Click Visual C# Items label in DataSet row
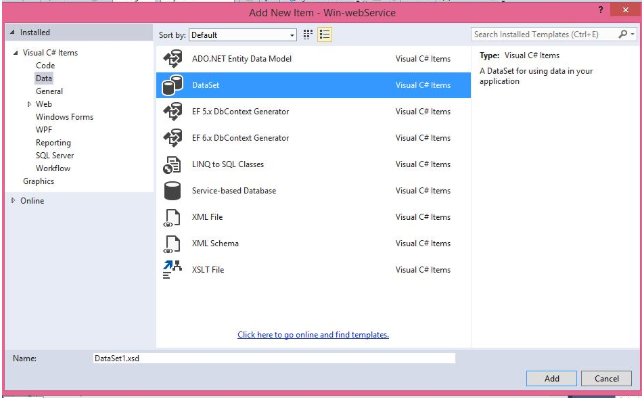The image size is (644, 398). point(423,85)
